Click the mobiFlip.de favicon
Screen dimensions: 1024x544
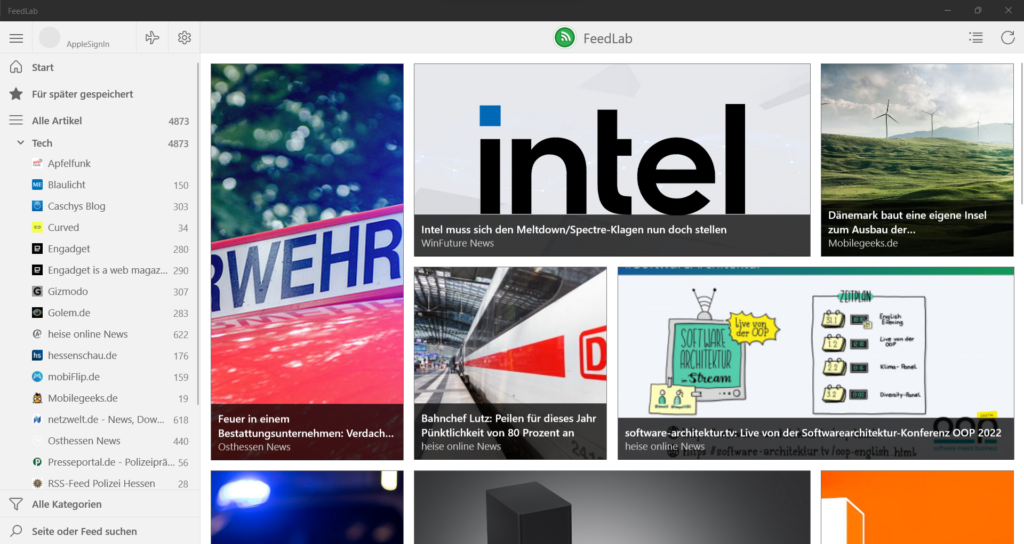[37, 377]
